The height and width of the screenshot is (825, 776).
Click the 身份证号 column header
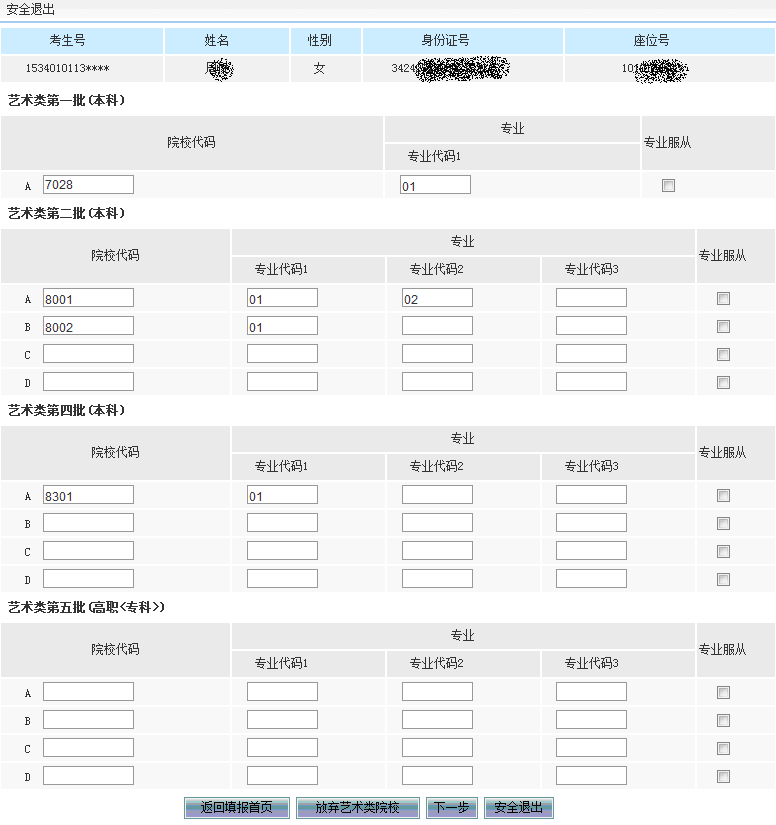pyautogui.click(x=445, y=41)
